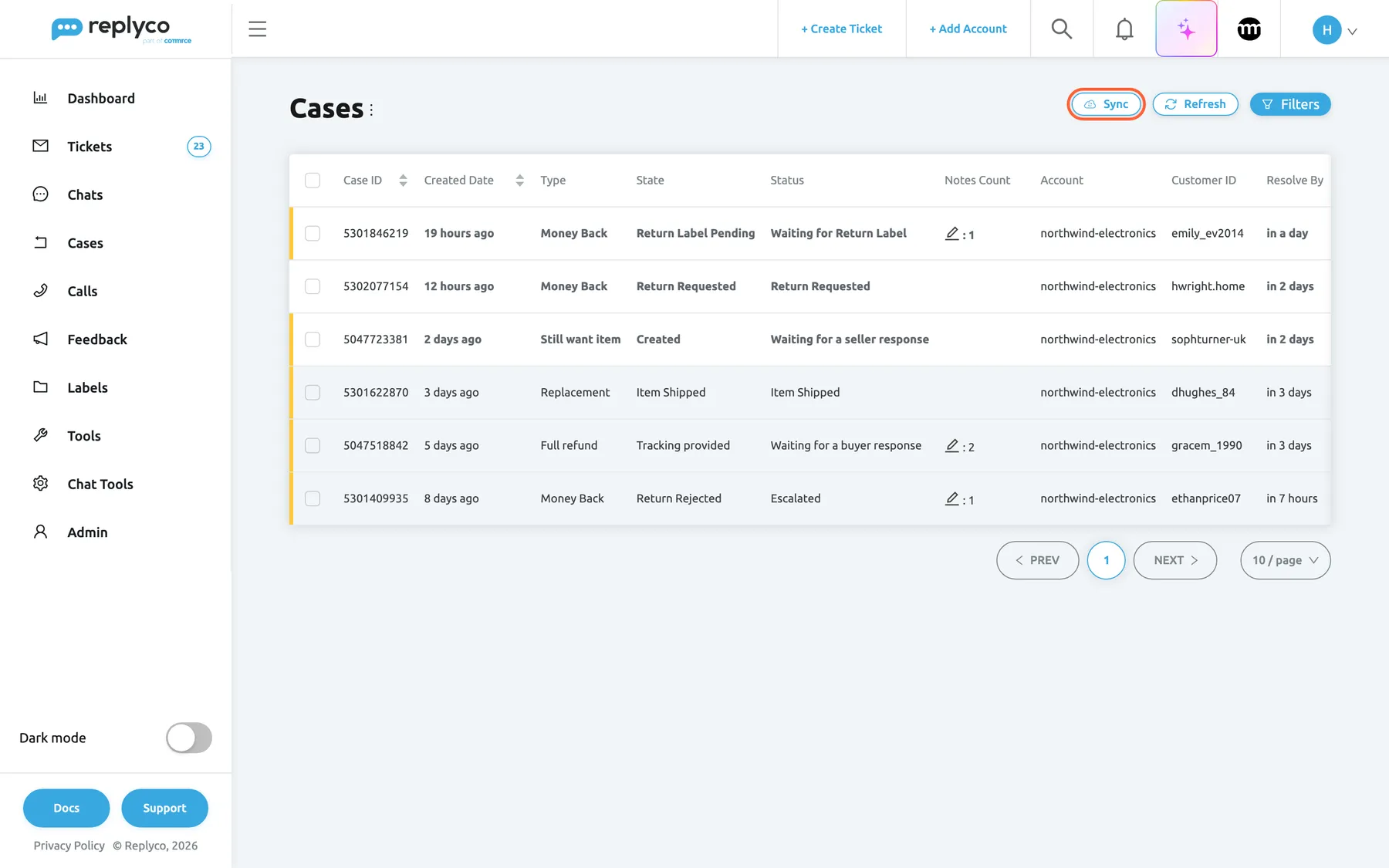1389x868 pixels.
Task: Click the + Create Ticket link
Action: pyautogui.click(x=841, y=29)
